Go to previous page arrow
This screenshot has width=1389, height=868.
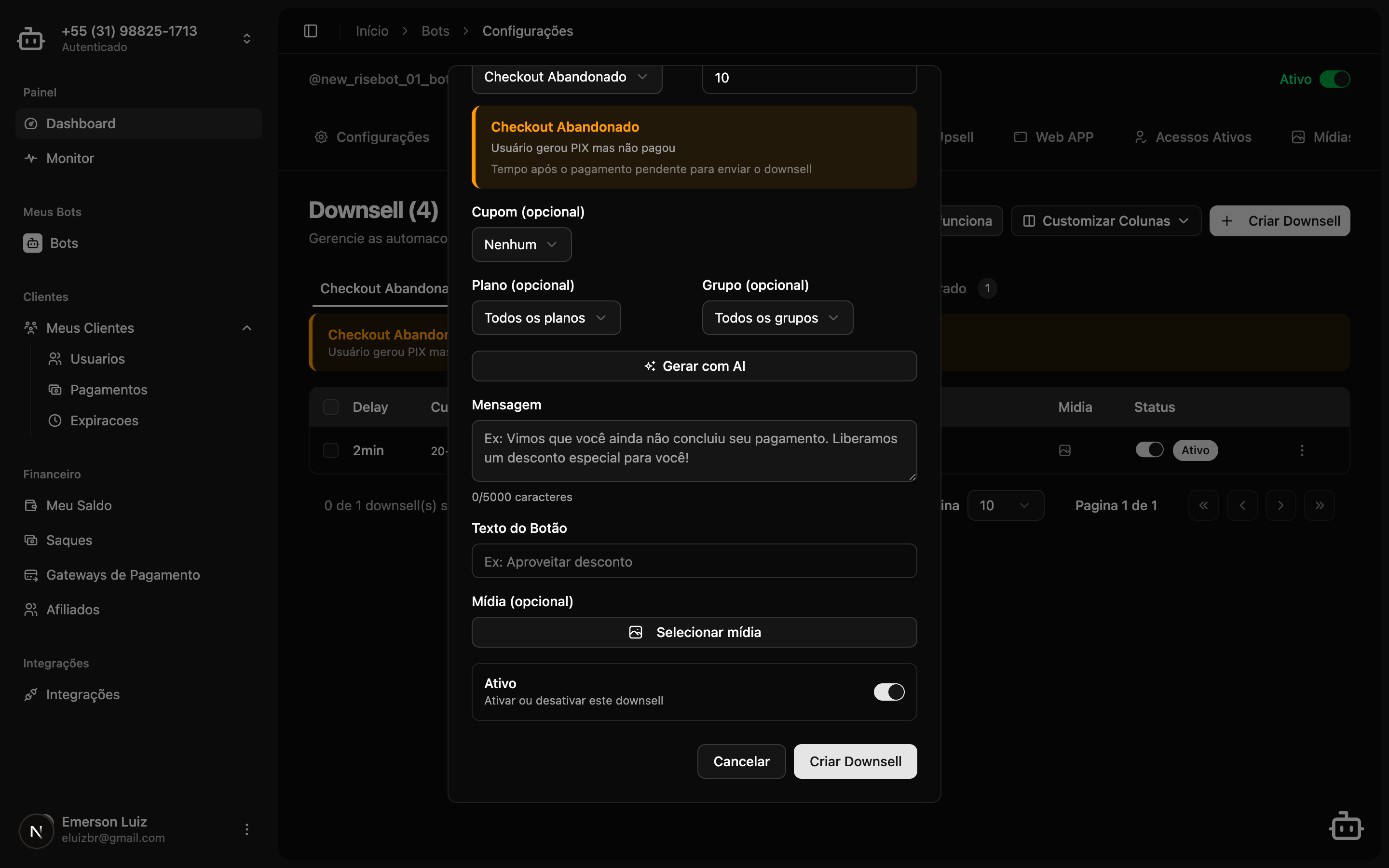click(x=1242, y=506)
